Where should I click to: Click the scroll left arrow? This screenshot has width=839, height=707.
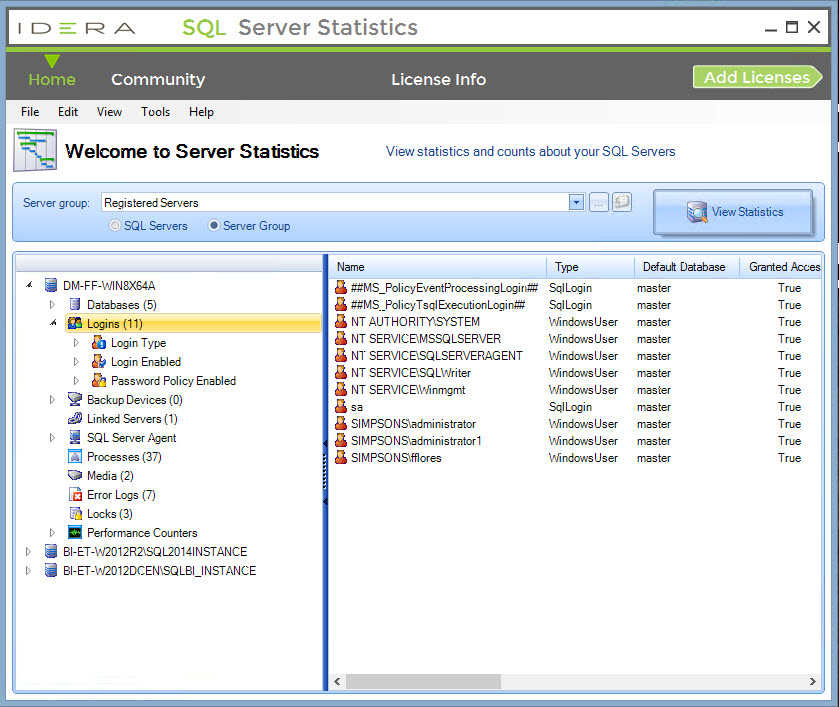click(337, 681)
